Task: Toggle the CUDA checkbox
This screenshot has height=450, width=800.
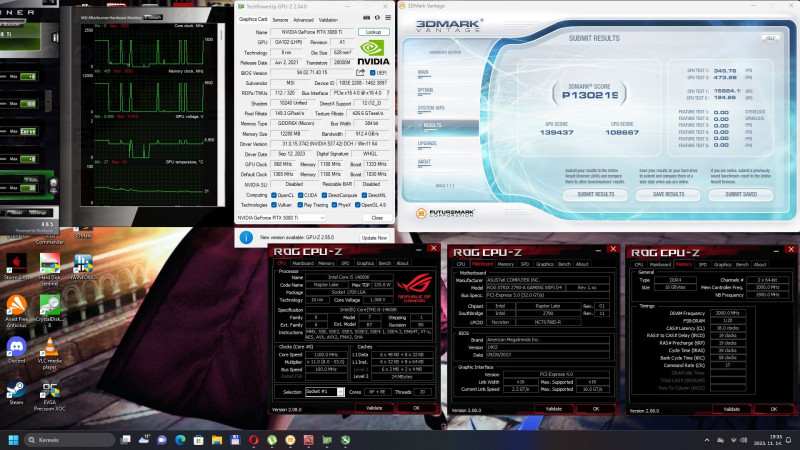Action: pos(300,195)
